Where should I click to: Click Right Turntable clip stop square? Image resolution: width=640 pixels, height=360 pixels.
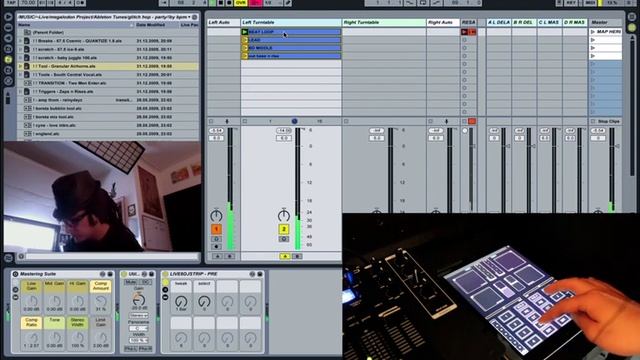pos(346,121)
